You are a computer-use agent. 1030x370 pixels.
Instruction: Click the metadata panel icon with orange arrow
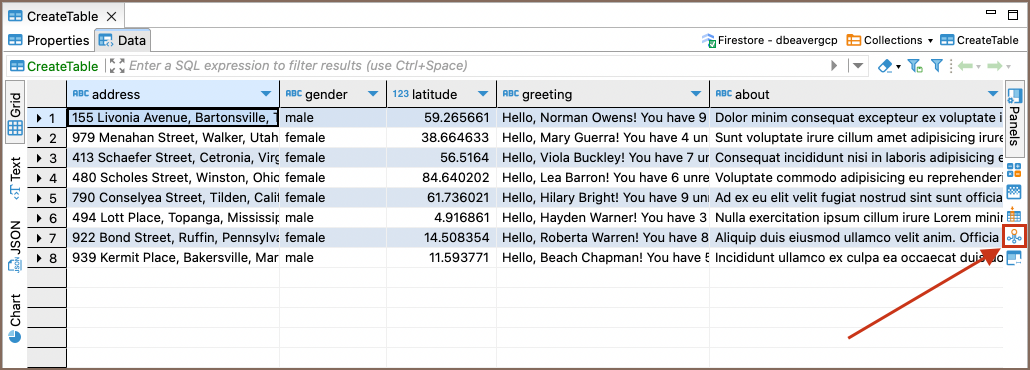pyautogui.click(x=1014, y=214)
